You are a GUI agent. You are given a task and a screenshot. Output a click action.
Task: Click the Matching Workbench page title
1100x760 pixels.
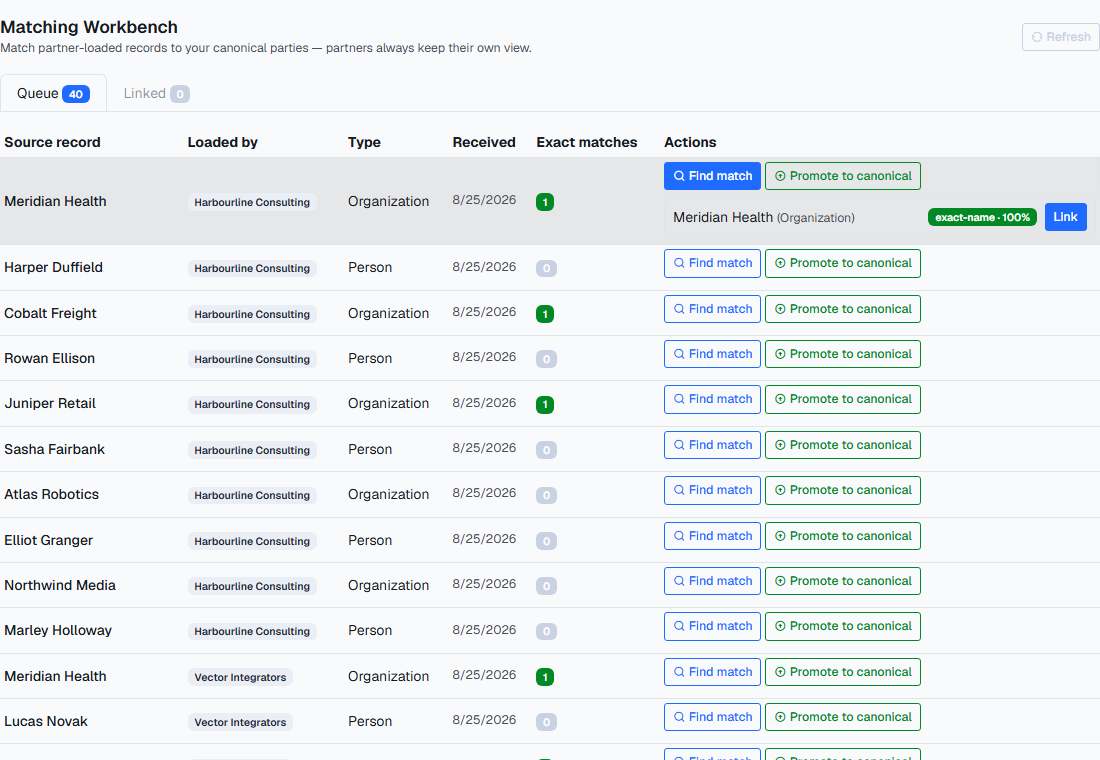tap(89, 27)
